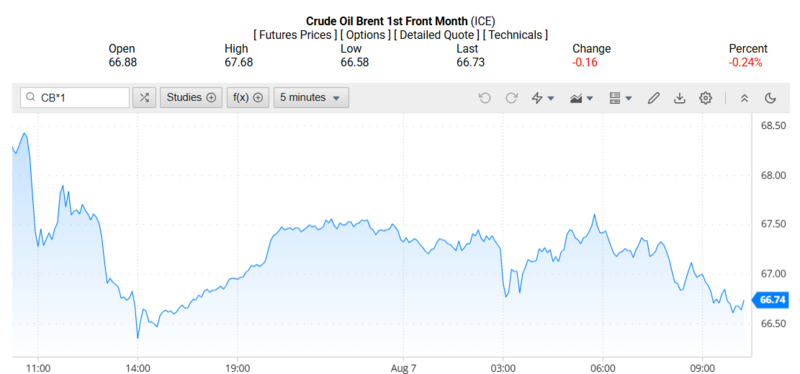Open the Options link
Screen dimensions: 800x374
[365, 35]
